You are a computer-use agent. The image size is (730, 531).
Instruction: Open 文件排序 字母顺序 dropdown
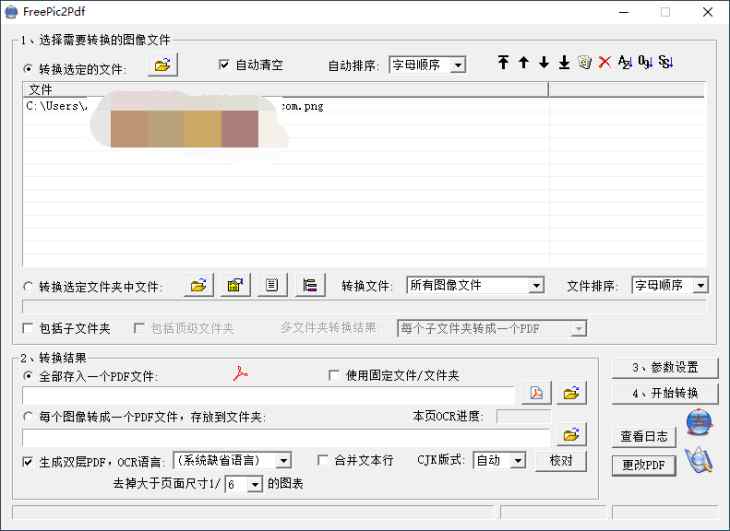point(669,285)
